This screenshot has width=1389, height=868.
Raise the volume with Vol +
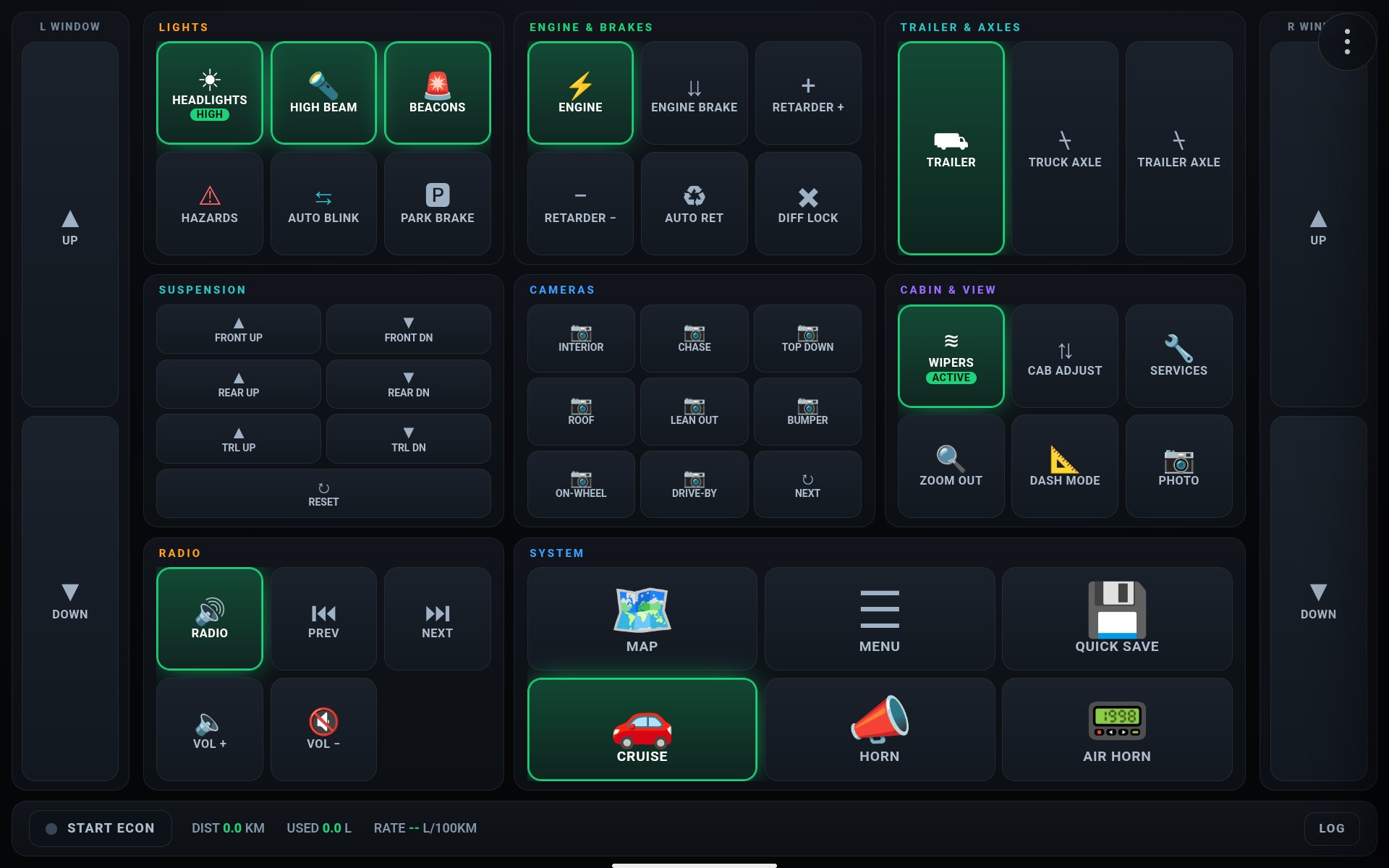tap(209, 729)
